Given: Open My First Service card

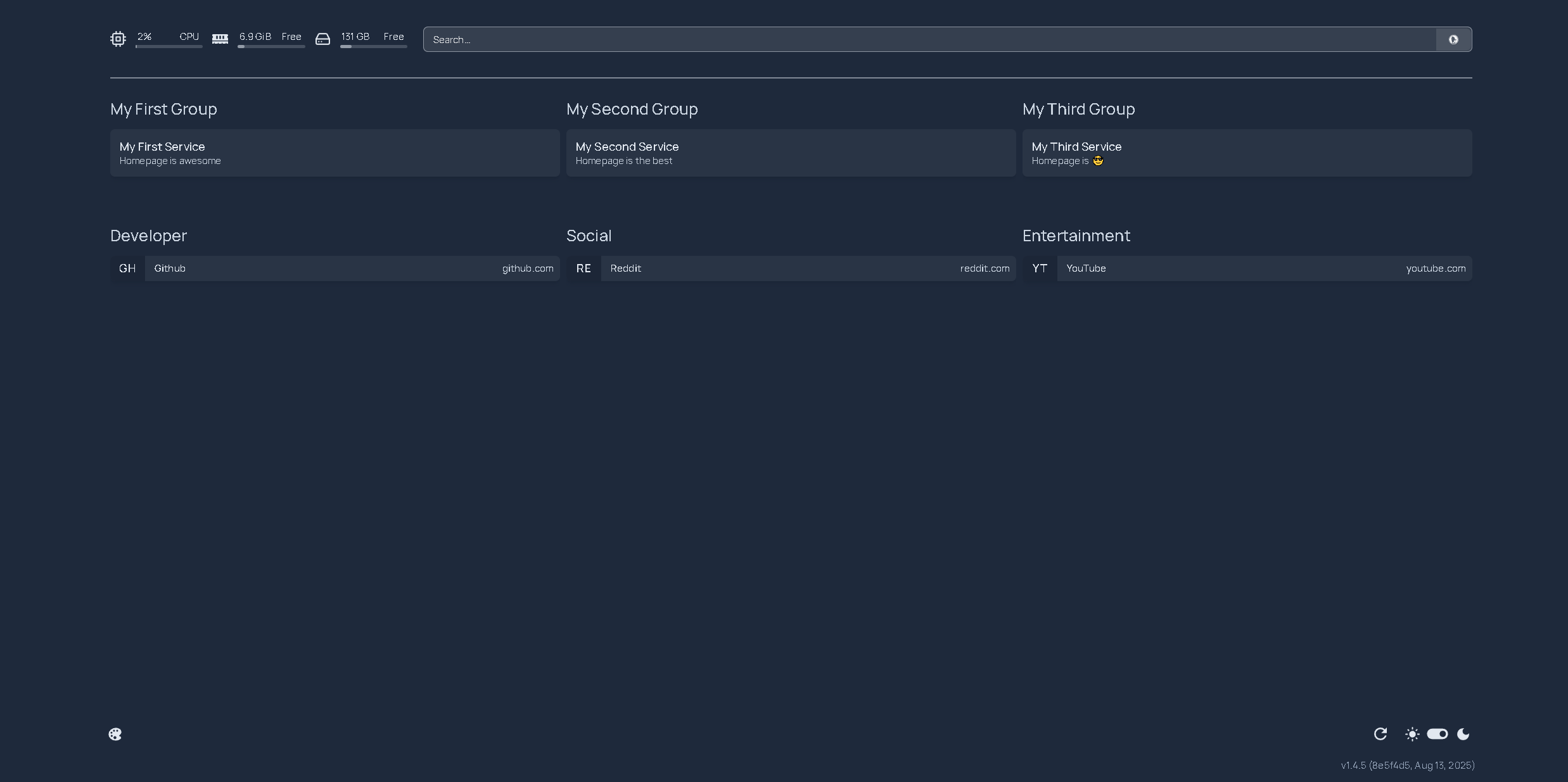Looking at the screenshot, I should pyautogui.click(x=335, y=153).
